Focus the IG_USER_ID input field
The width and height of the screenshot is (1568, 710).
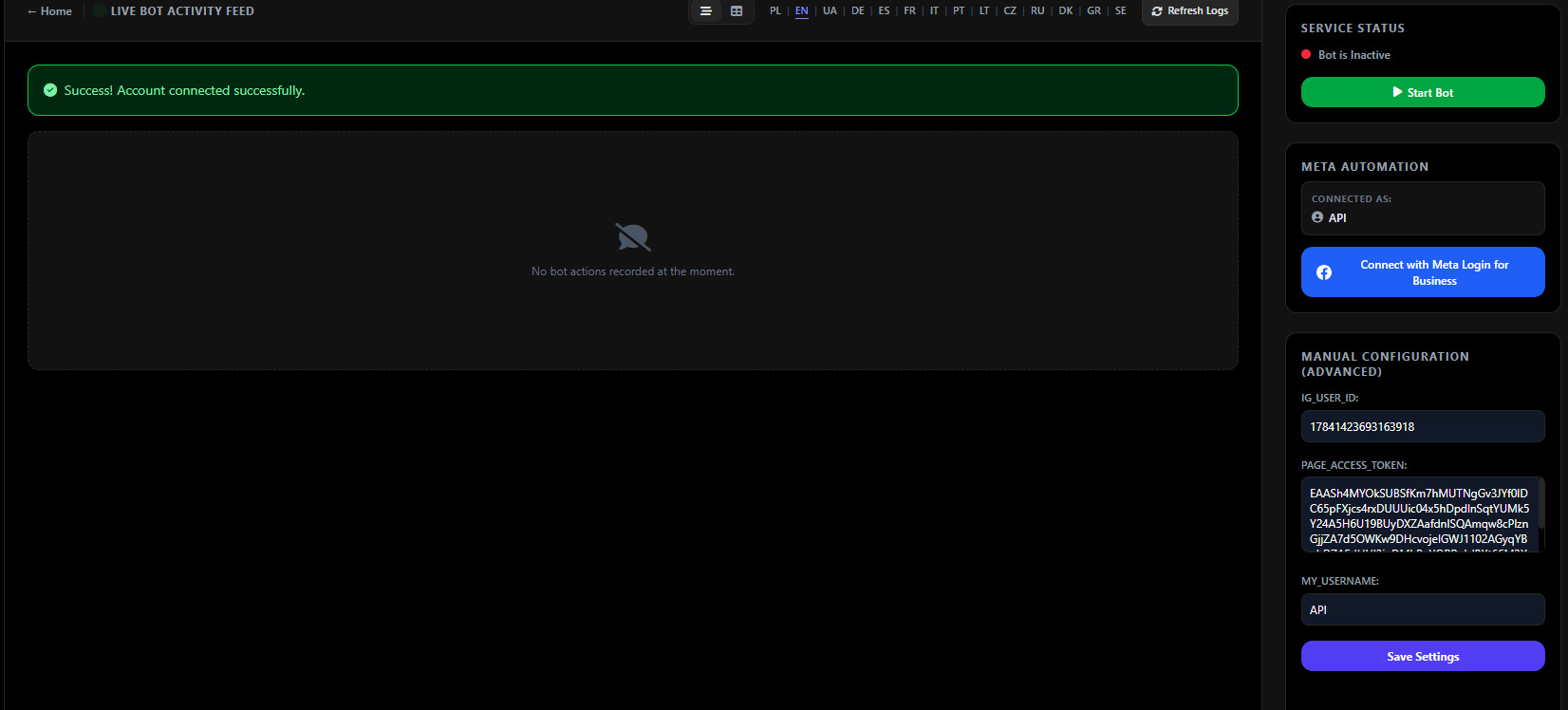point(1423,426)
